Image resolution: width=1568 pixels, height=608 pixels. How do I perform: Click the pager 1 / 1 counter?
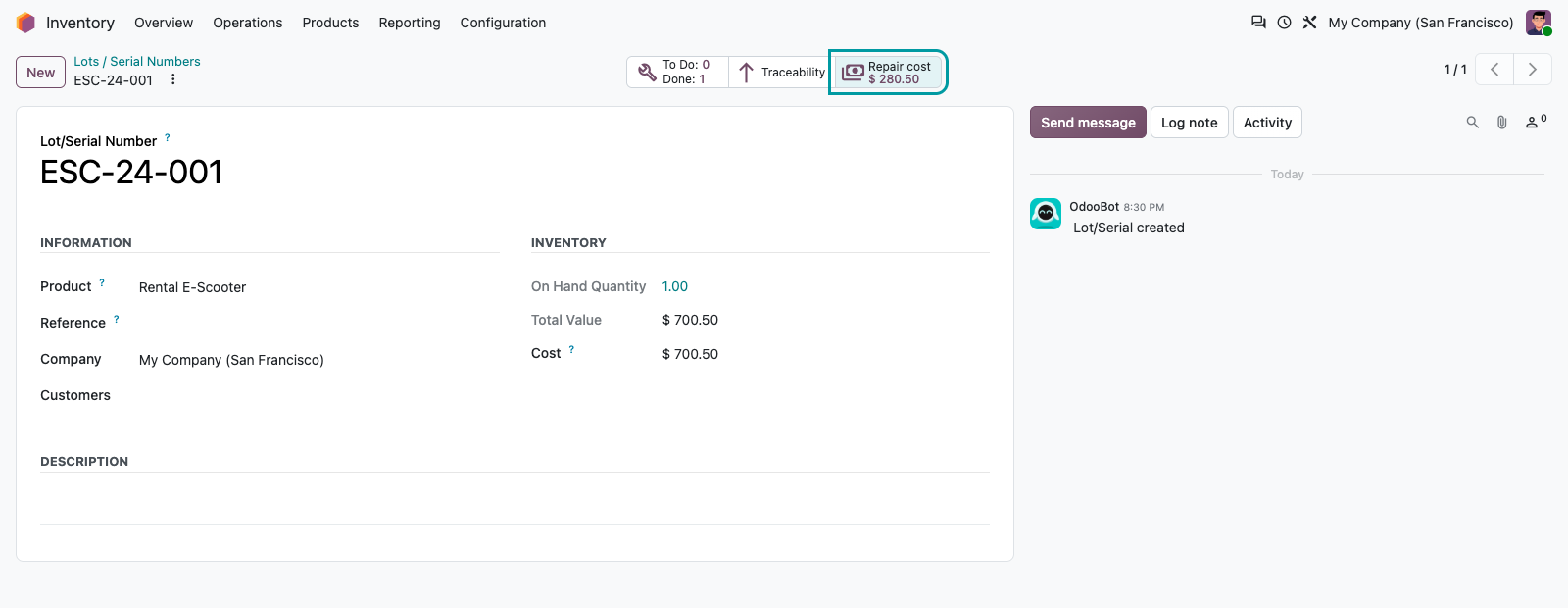1455,70
